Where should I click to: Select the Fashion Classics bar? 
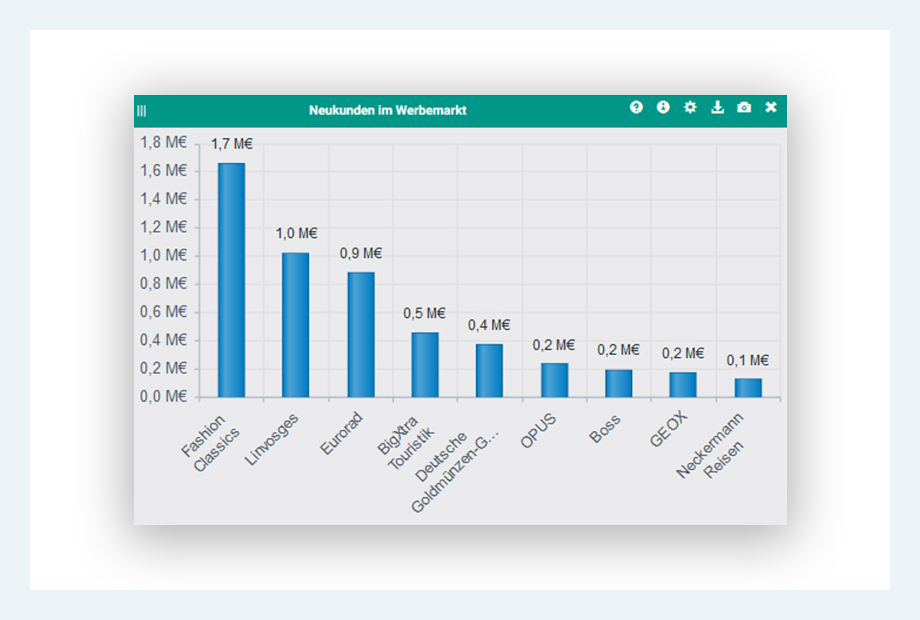[231, 280]
